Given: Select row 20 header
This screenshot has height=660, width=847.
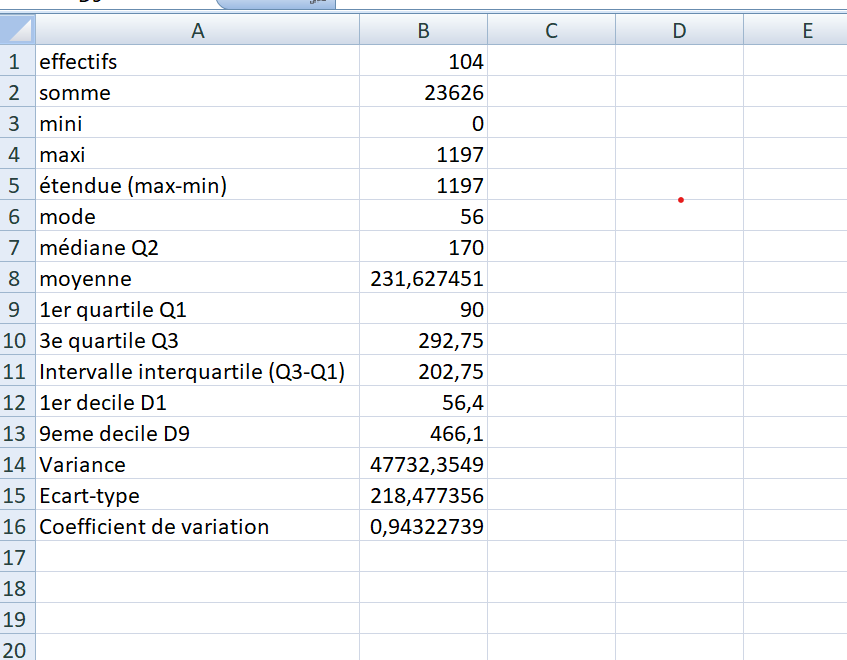Looking at the screenshot, I should [x=16, y=646].
